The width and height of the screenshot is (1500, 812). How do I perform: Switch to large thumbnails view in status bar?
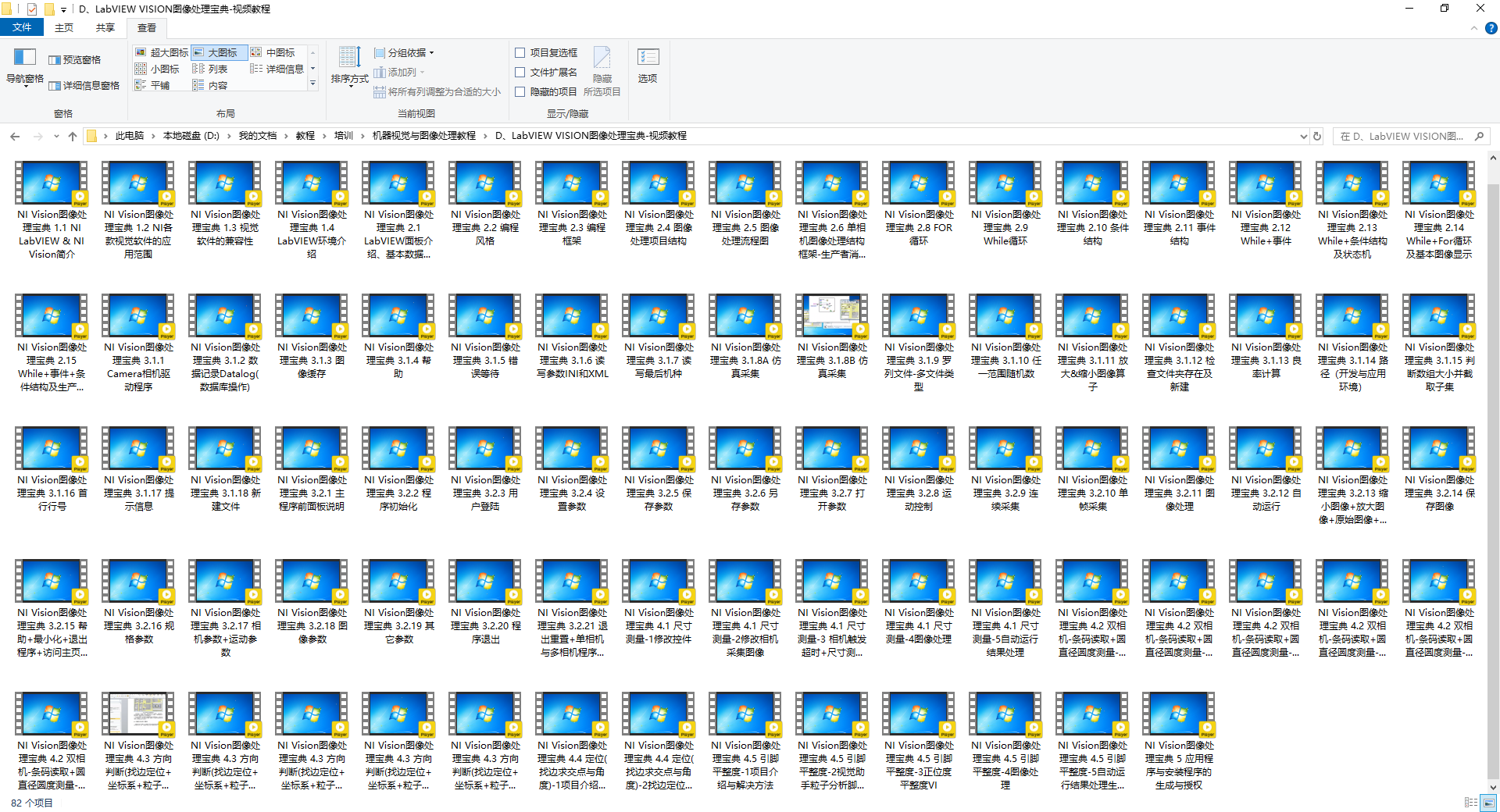click(x=1488, y=803)
